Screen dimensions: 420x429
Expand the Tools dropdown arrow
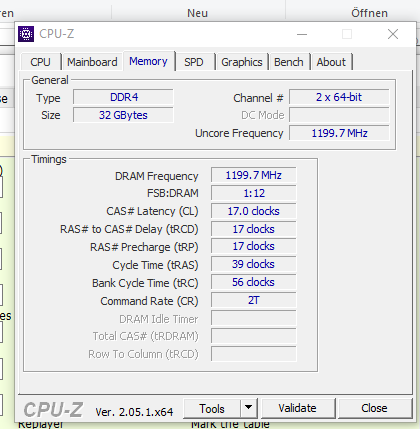pos(249,408)
